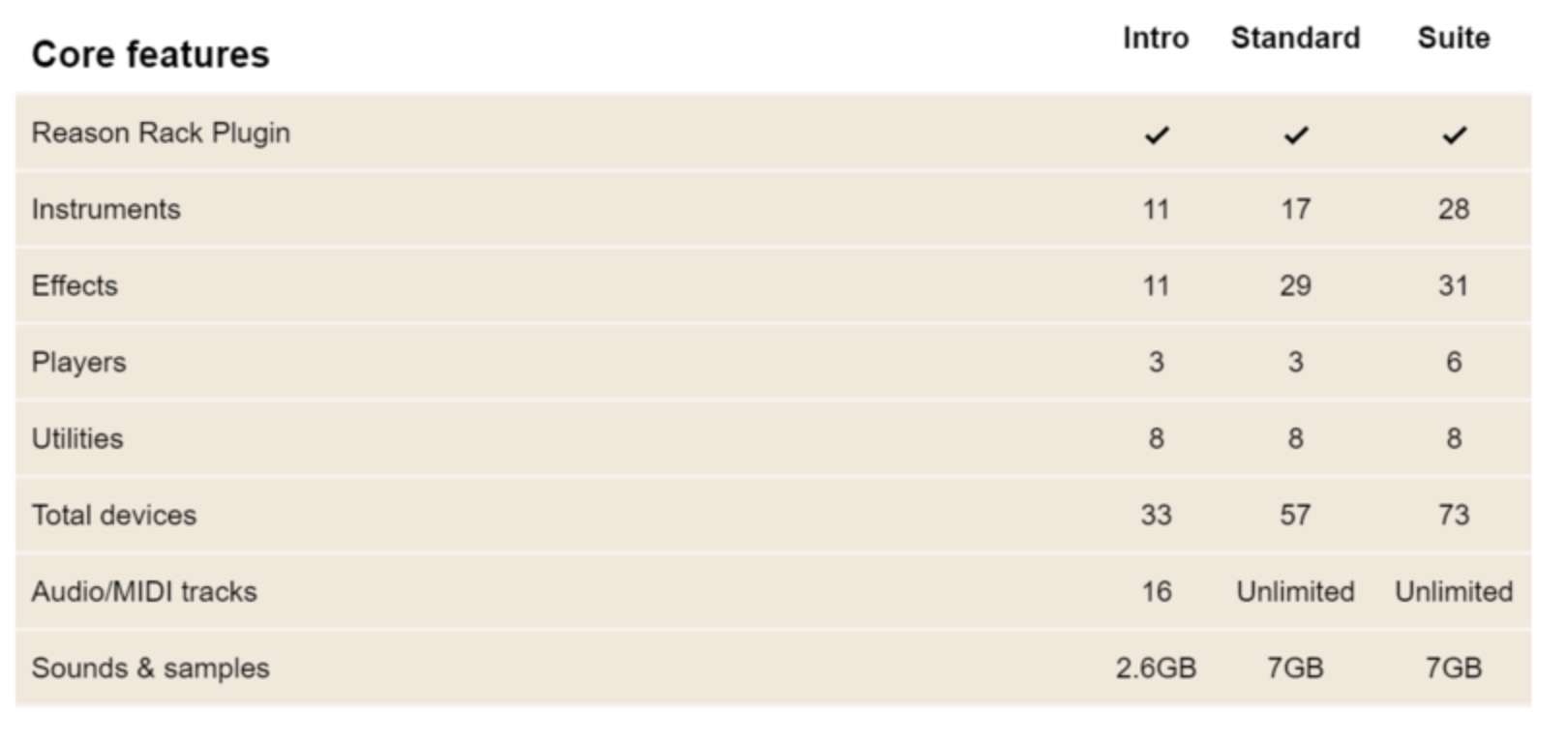Screen dimensions: 1568x743
Task: Click the Instruments row label
Action: 106,209
